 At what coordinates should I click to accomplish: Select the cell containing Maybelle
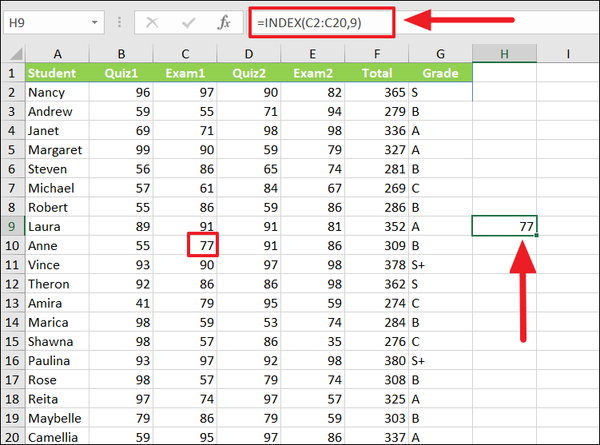(x=57, y=418)
